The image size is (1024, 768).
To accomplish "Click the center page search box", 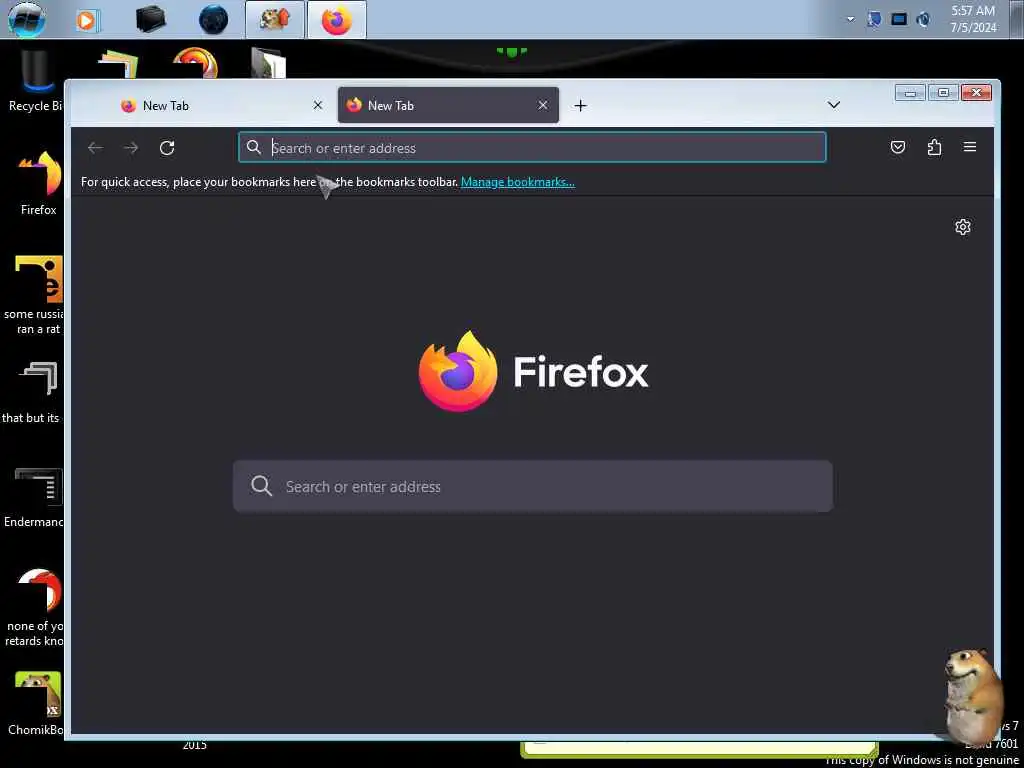I will 533,487.
